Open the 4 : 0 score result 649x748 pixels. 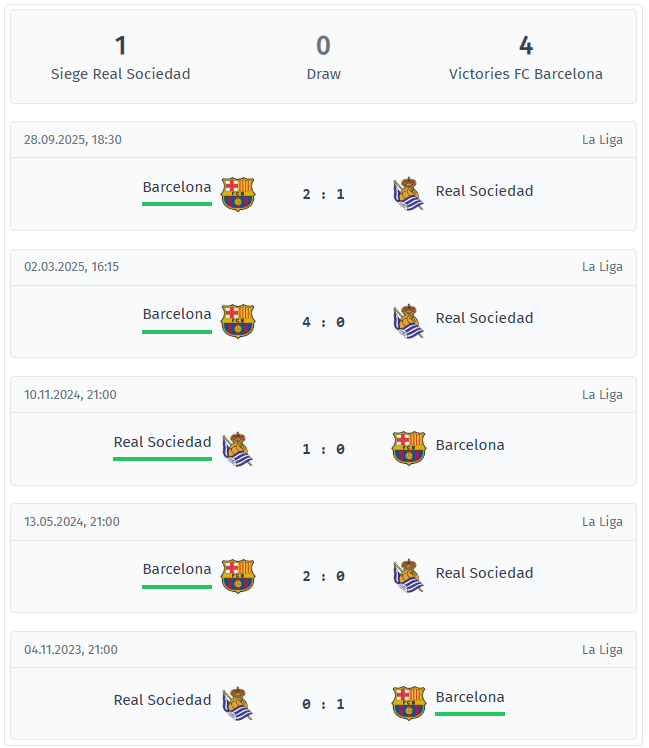click(323, 322)
